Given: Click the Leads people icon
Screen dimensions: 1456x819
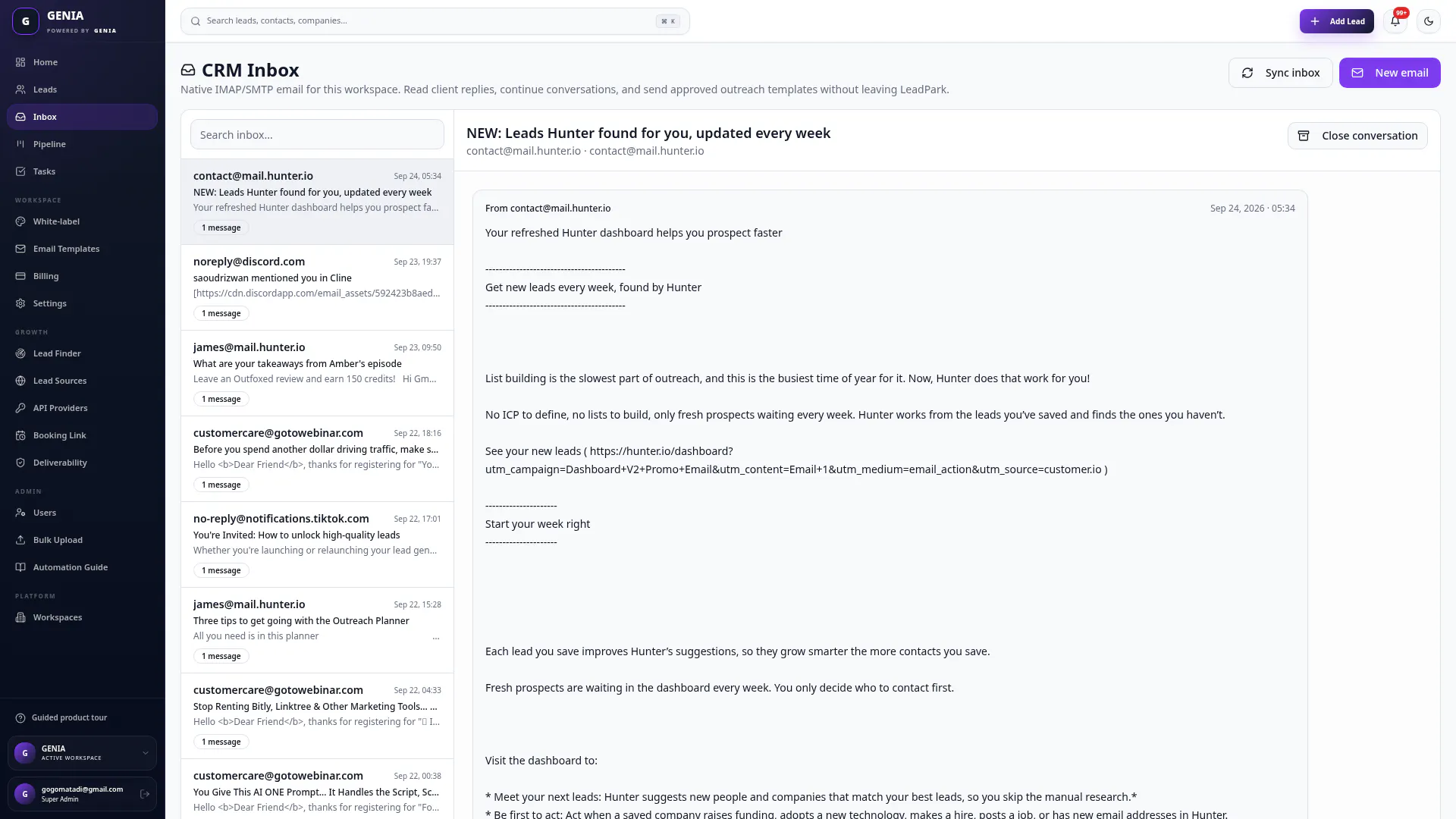Looking at the screenshot, I should (x=20, y=89).
